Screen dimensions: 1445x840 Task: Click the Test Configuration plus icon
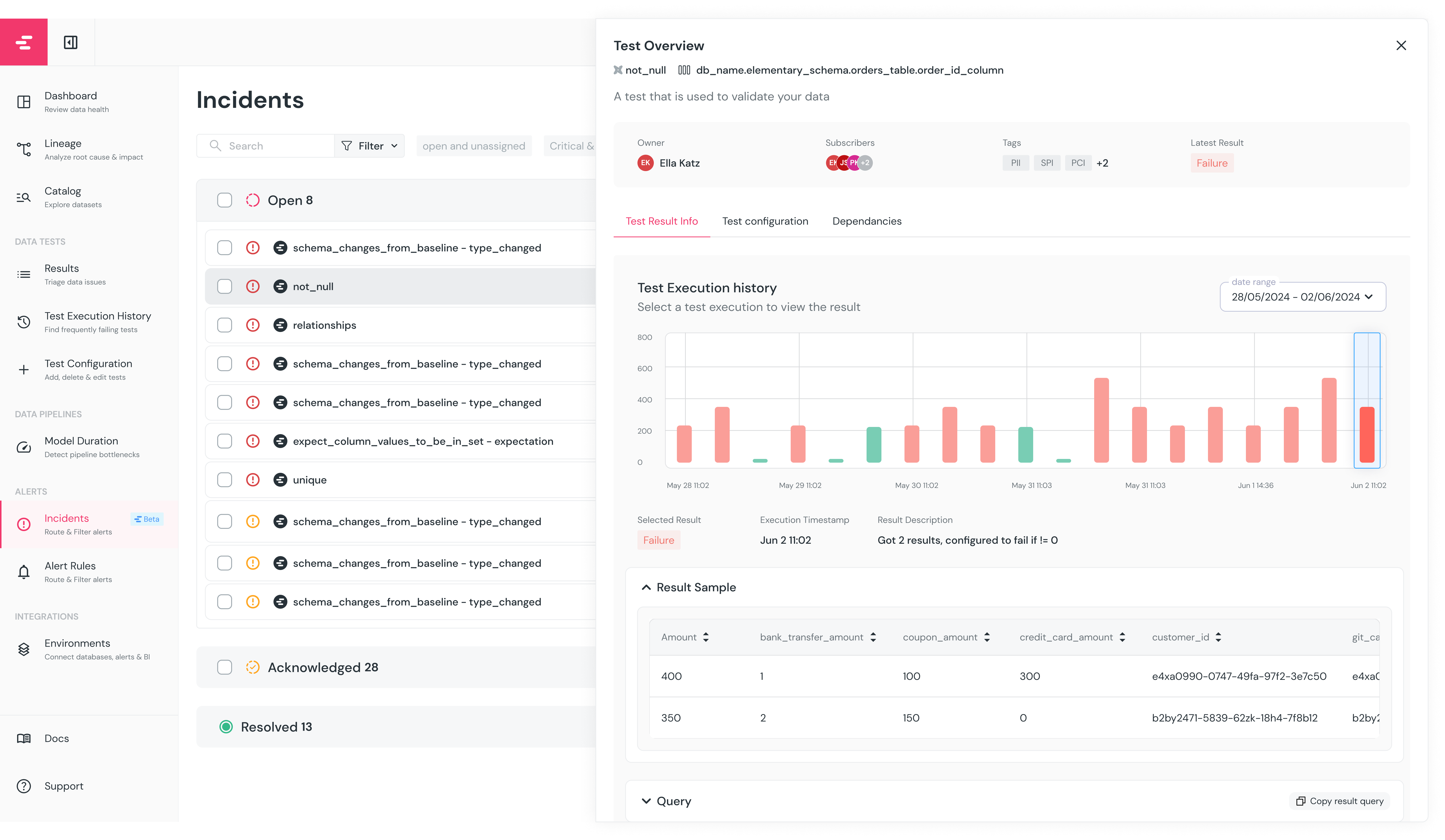coord(24,370)
